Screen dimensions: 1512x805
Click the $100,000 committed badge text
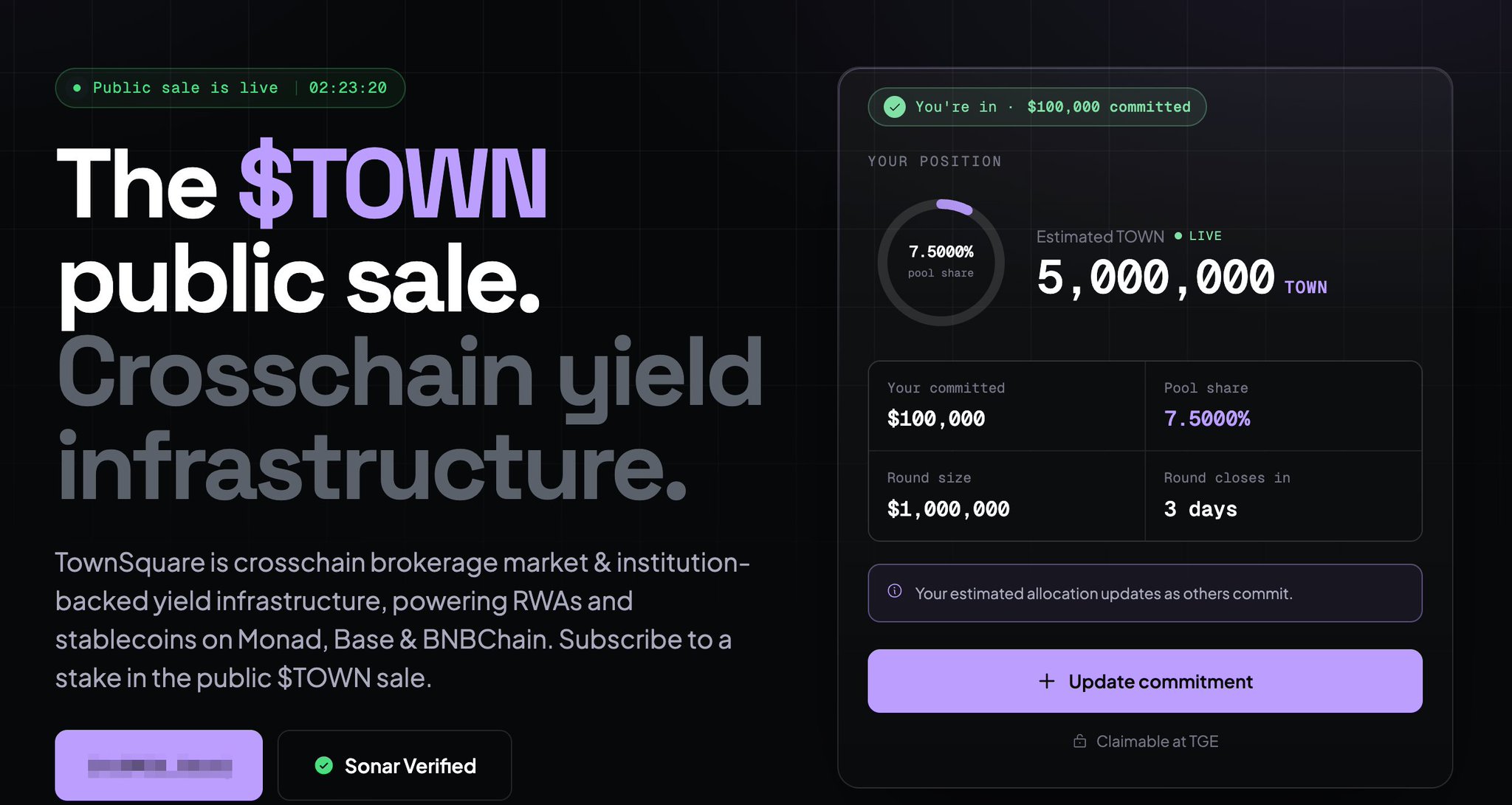tap(1109, 107)
